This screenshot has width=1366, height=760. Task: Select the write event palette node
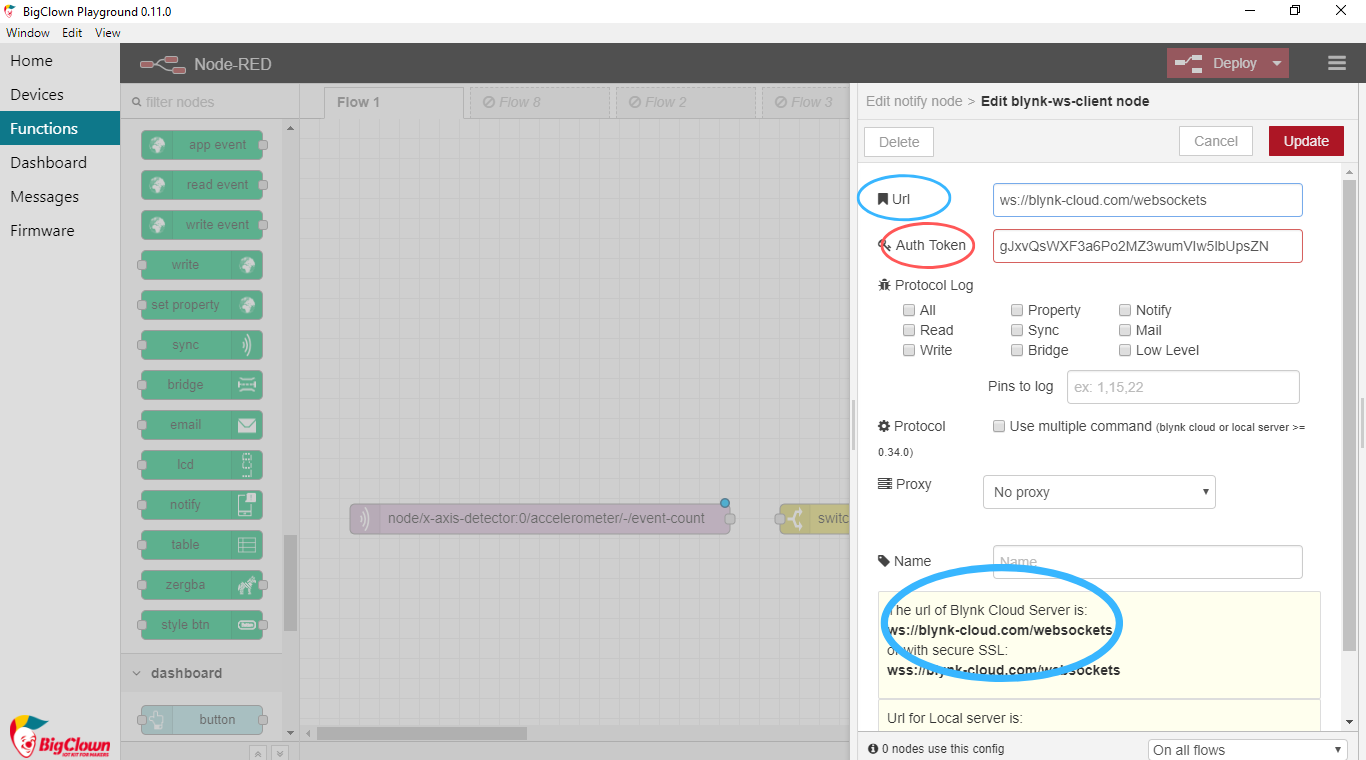click(202, 225)
